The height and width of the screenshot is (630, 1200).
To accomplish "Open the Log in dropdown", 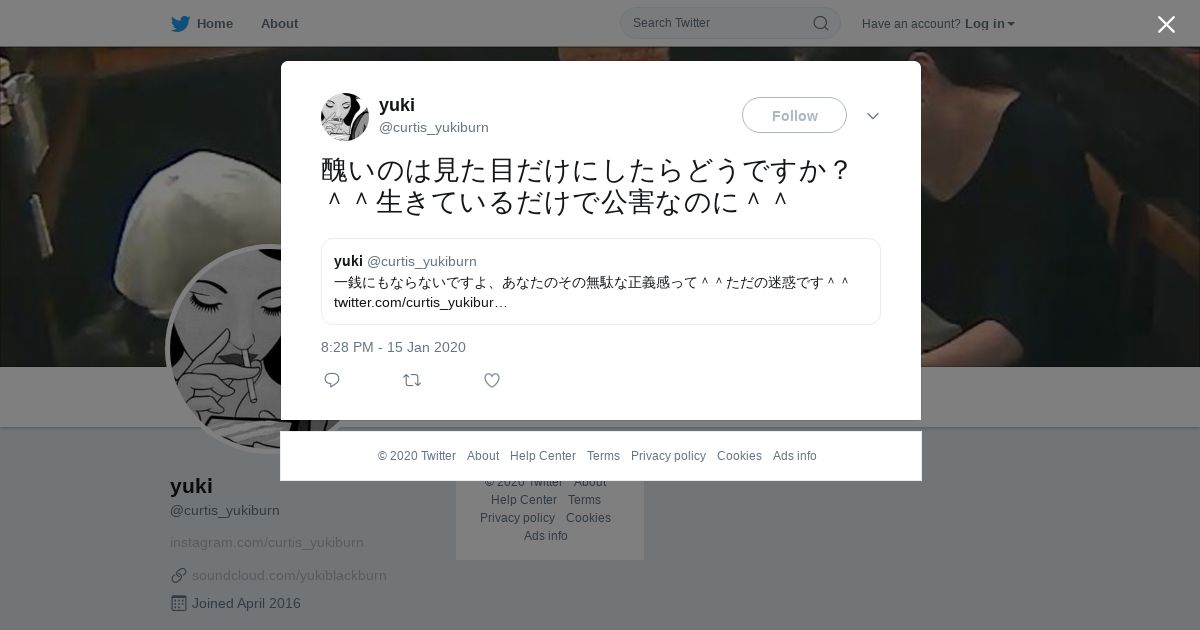I will 989,24.
